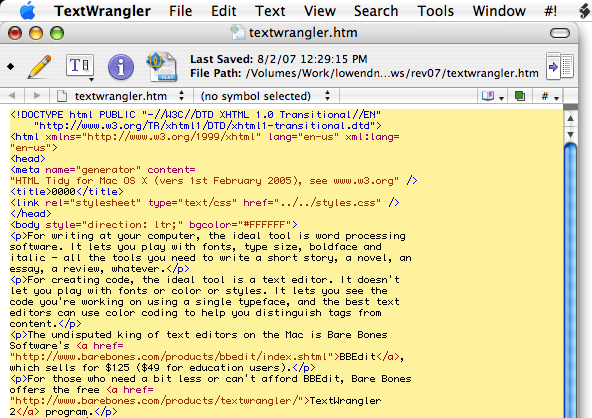This screenshot has width=592, height=418.
Task: Open the TextWrangler application menu
Action: click(102, 11)
